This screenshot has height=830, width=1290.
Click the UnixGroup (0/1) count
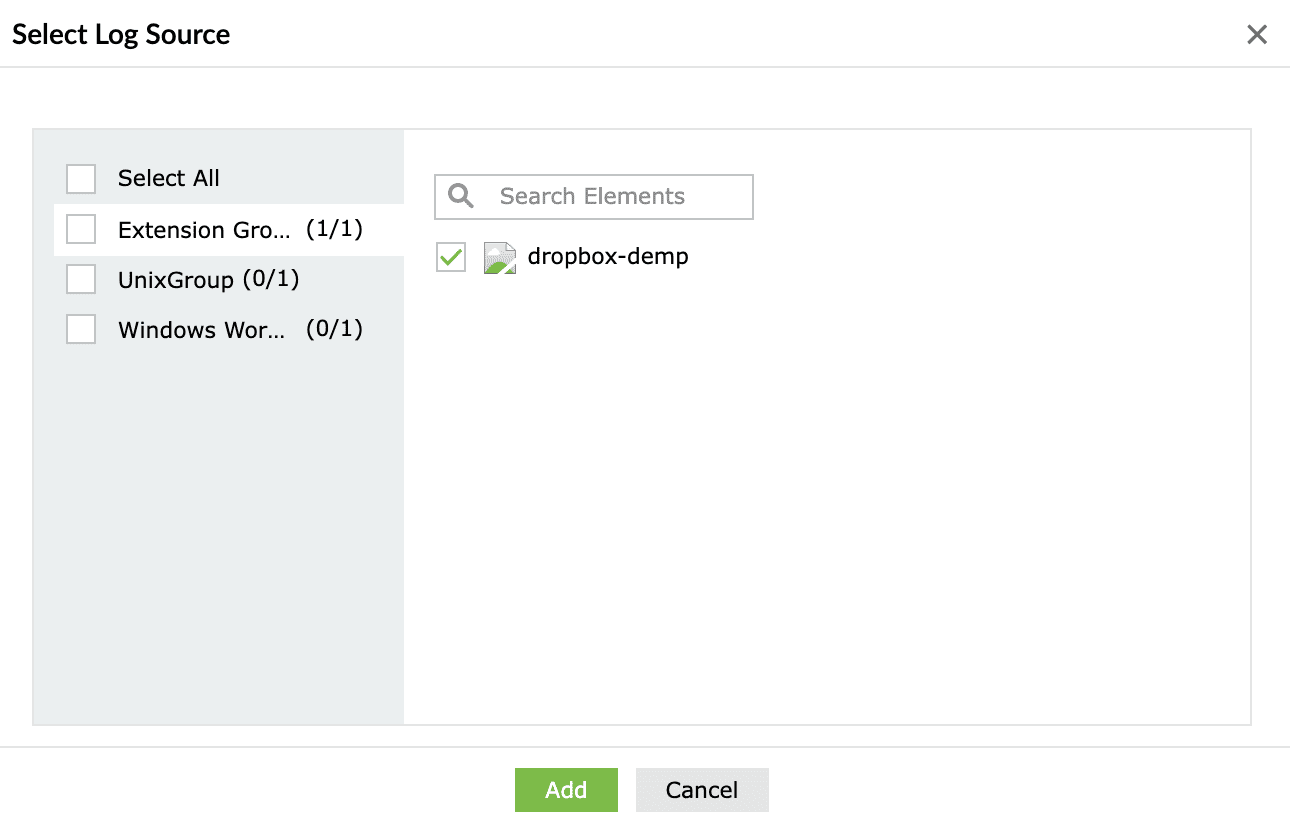(x=271, y=280)
